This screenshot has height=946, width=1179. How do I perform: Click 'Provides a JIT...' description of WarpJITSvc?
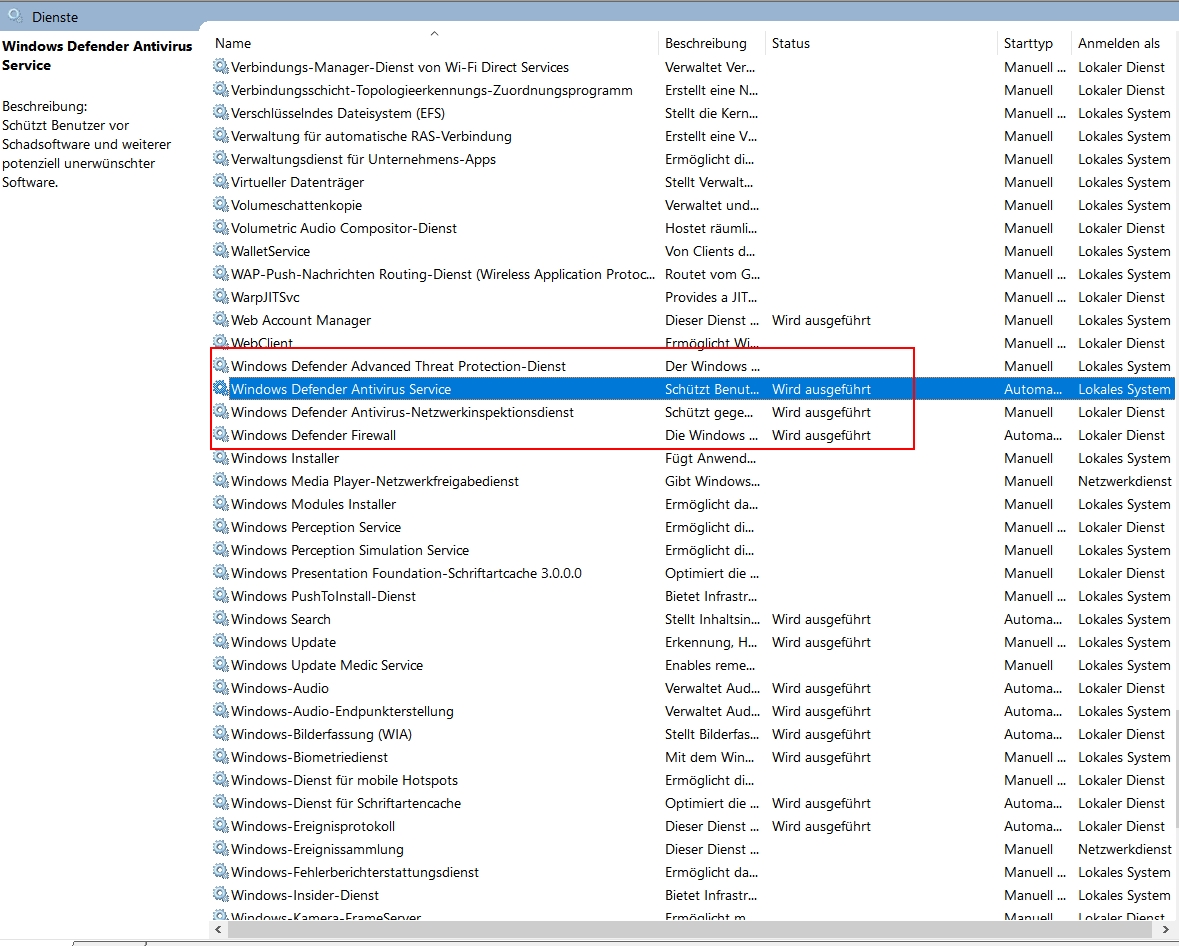[x=711, y=297]
